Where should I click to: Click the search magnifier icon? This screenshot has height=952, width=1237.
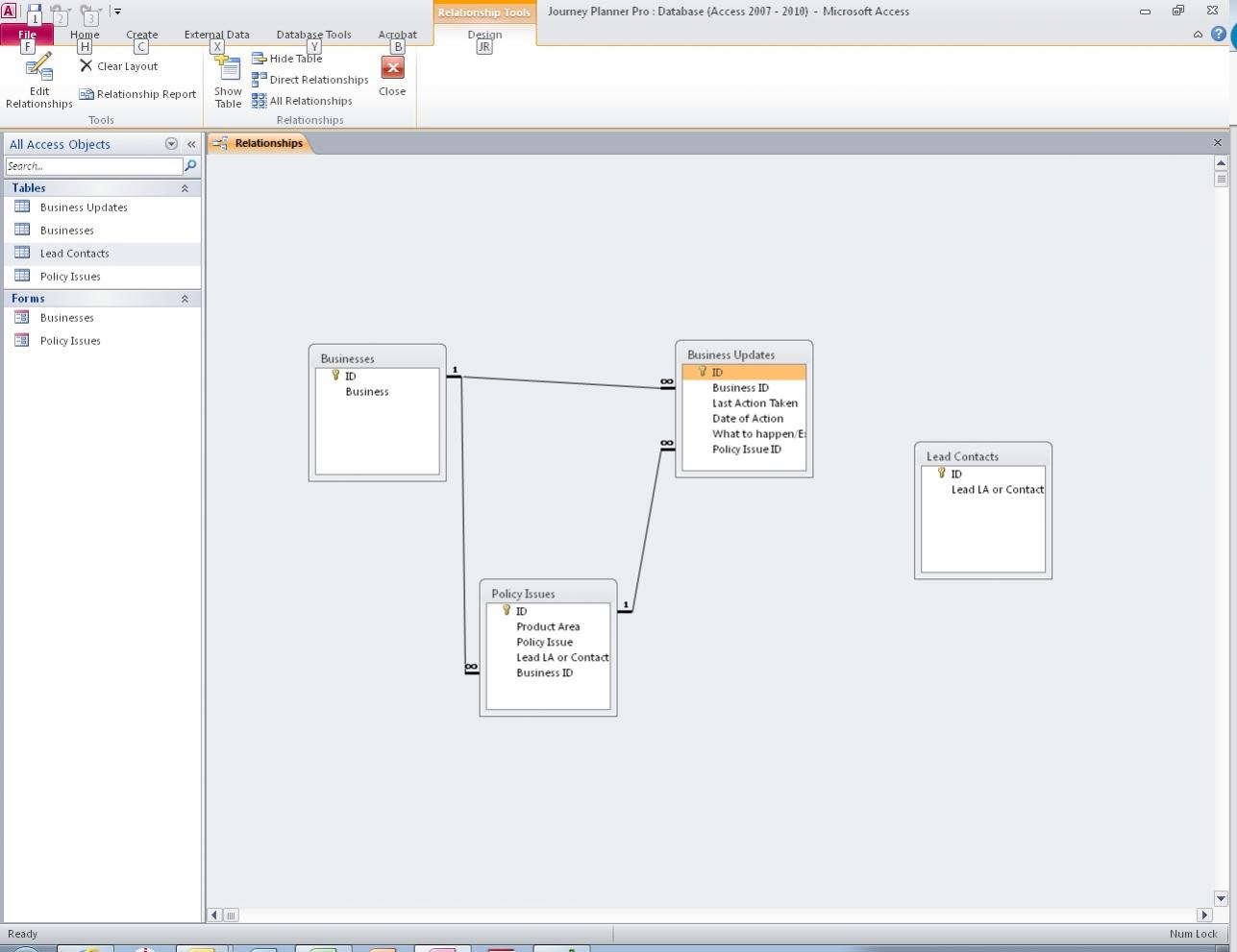point(190,166)
